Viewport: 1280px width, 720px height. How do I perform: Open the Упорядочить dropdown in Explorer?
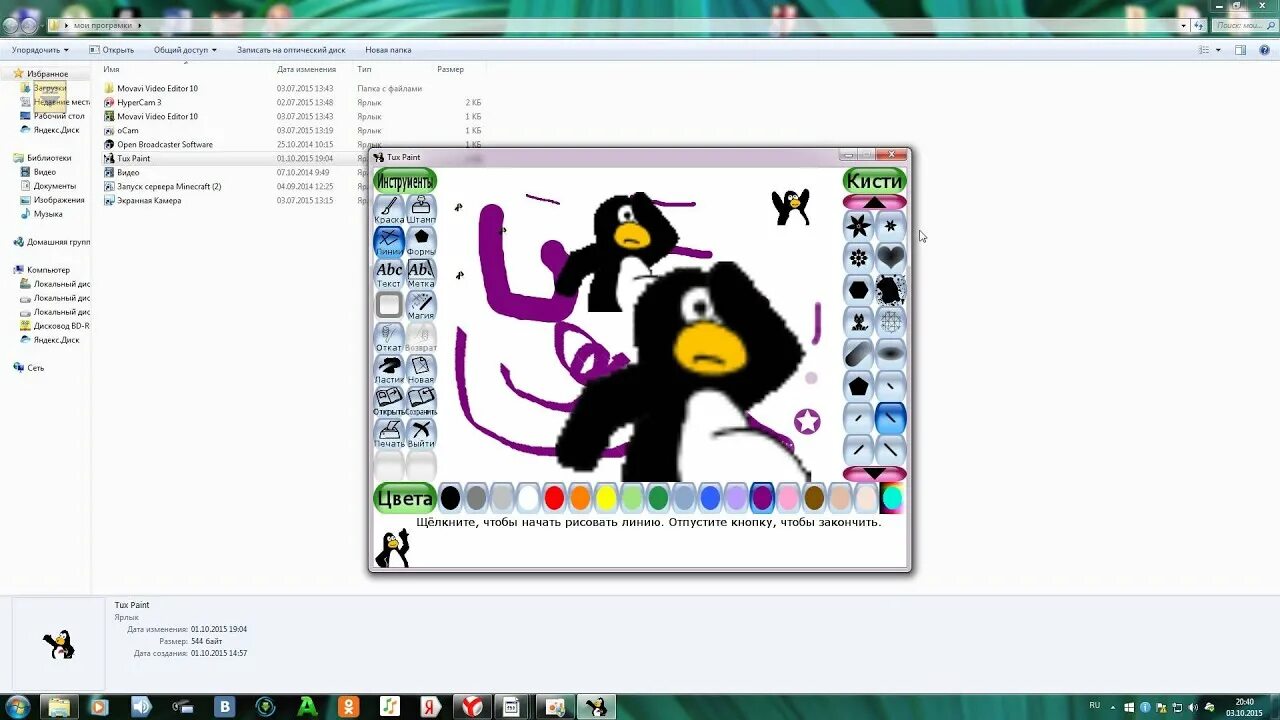(41, 50)
